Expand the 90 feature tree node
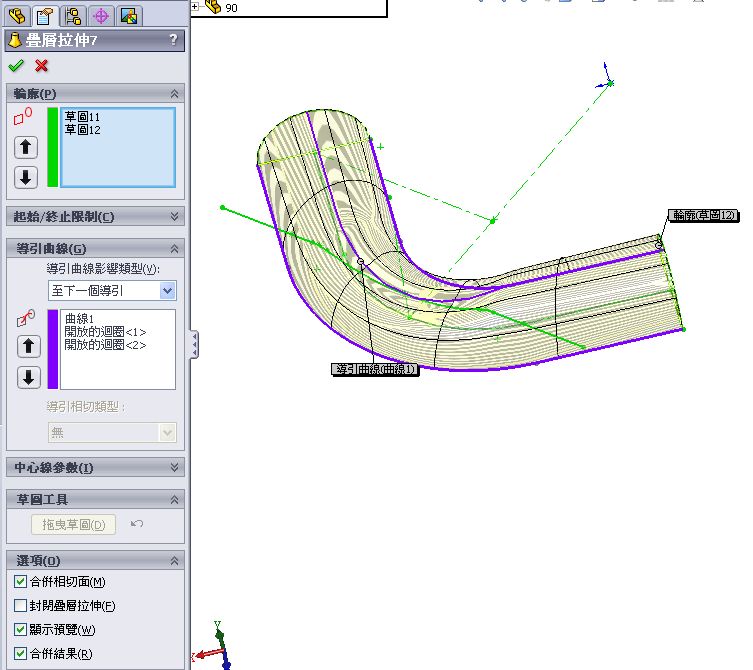The image size is (753, 670). point(194,6)
